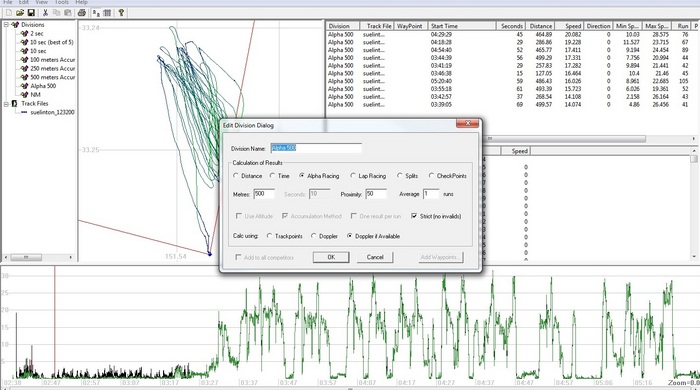Open the View menu
Viewport: 700px width, 390px height.
[42, 2]
